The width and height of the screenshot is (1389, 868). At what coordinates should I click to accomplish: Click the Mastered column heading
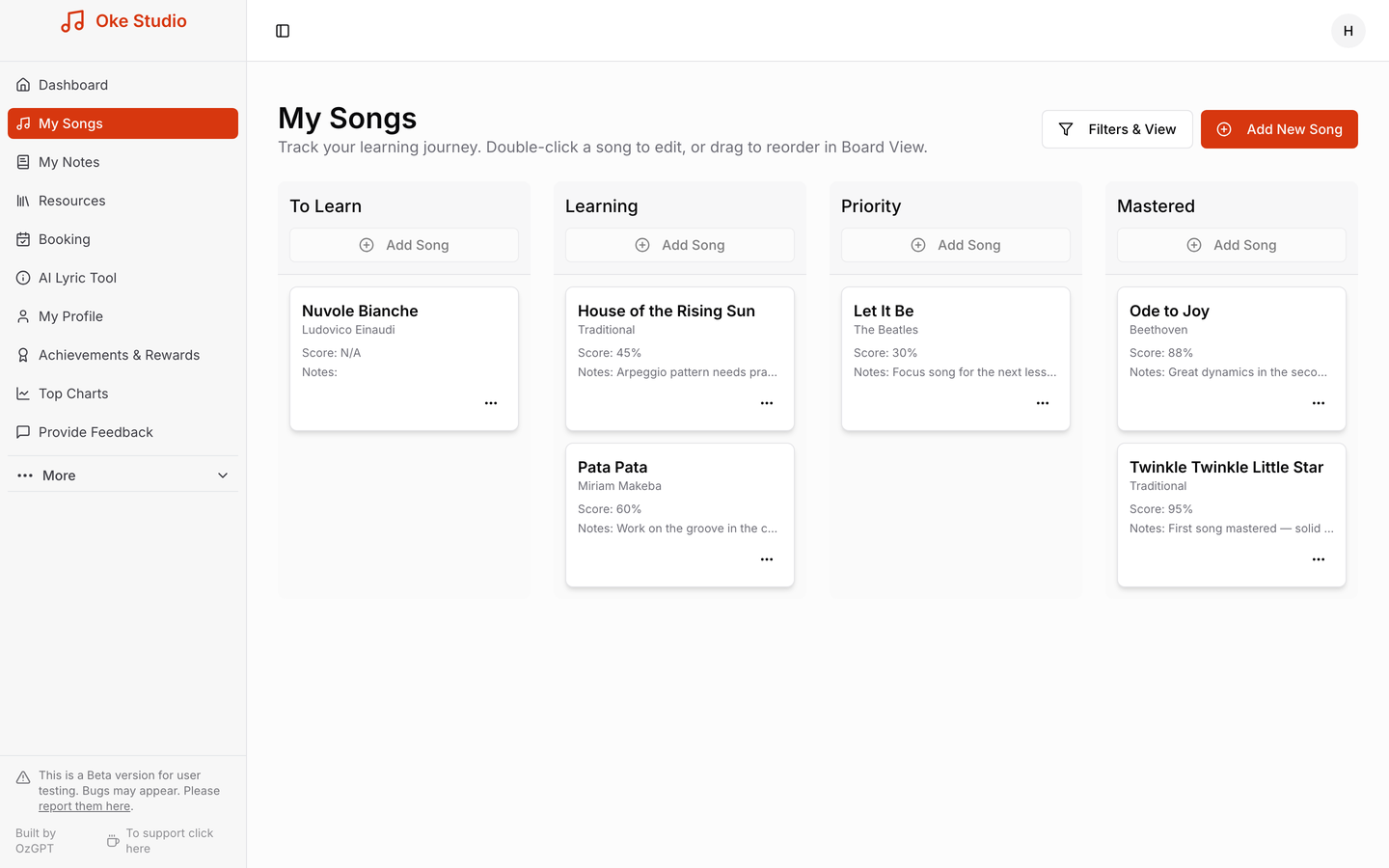point(1156,206)
